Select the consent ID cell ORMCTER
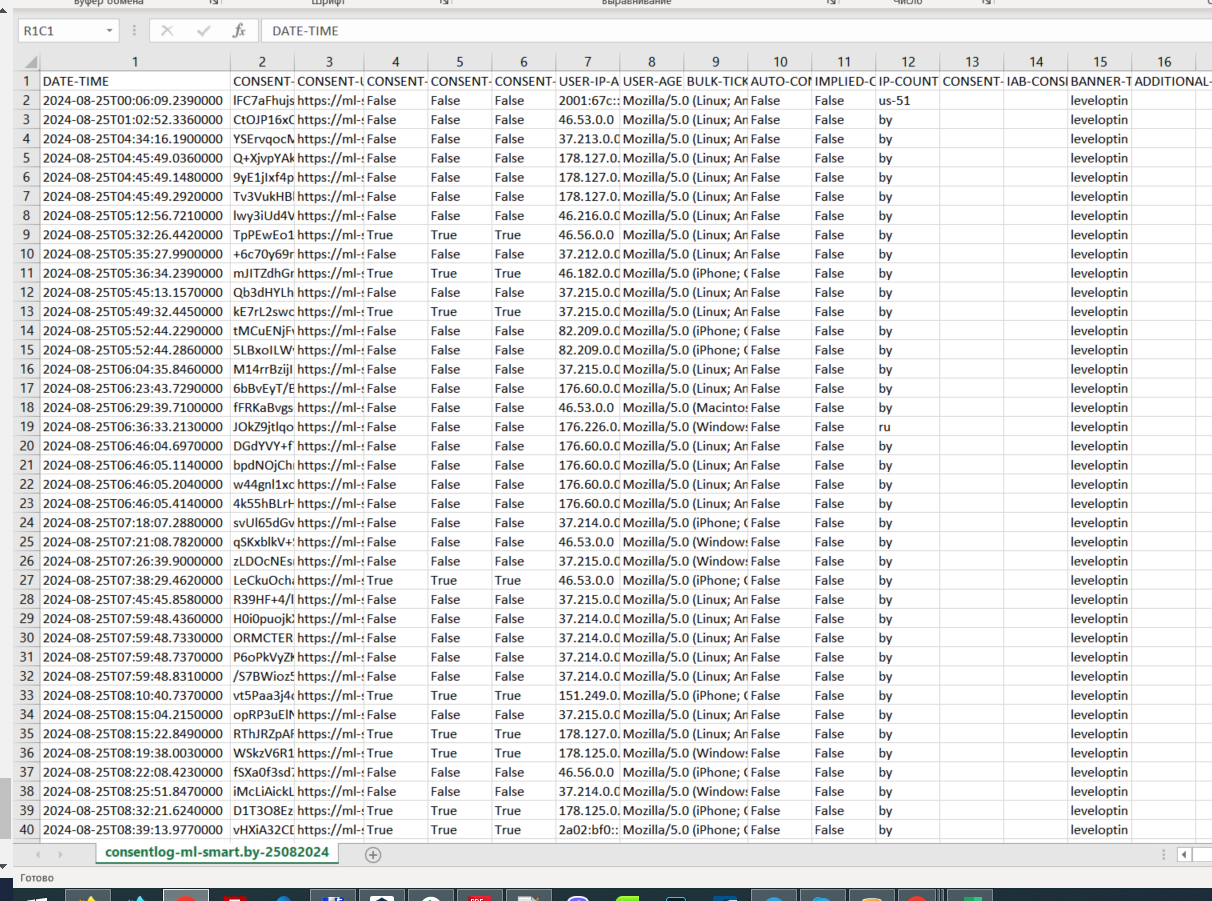The image size is (1212, 901). pos(261,638)
